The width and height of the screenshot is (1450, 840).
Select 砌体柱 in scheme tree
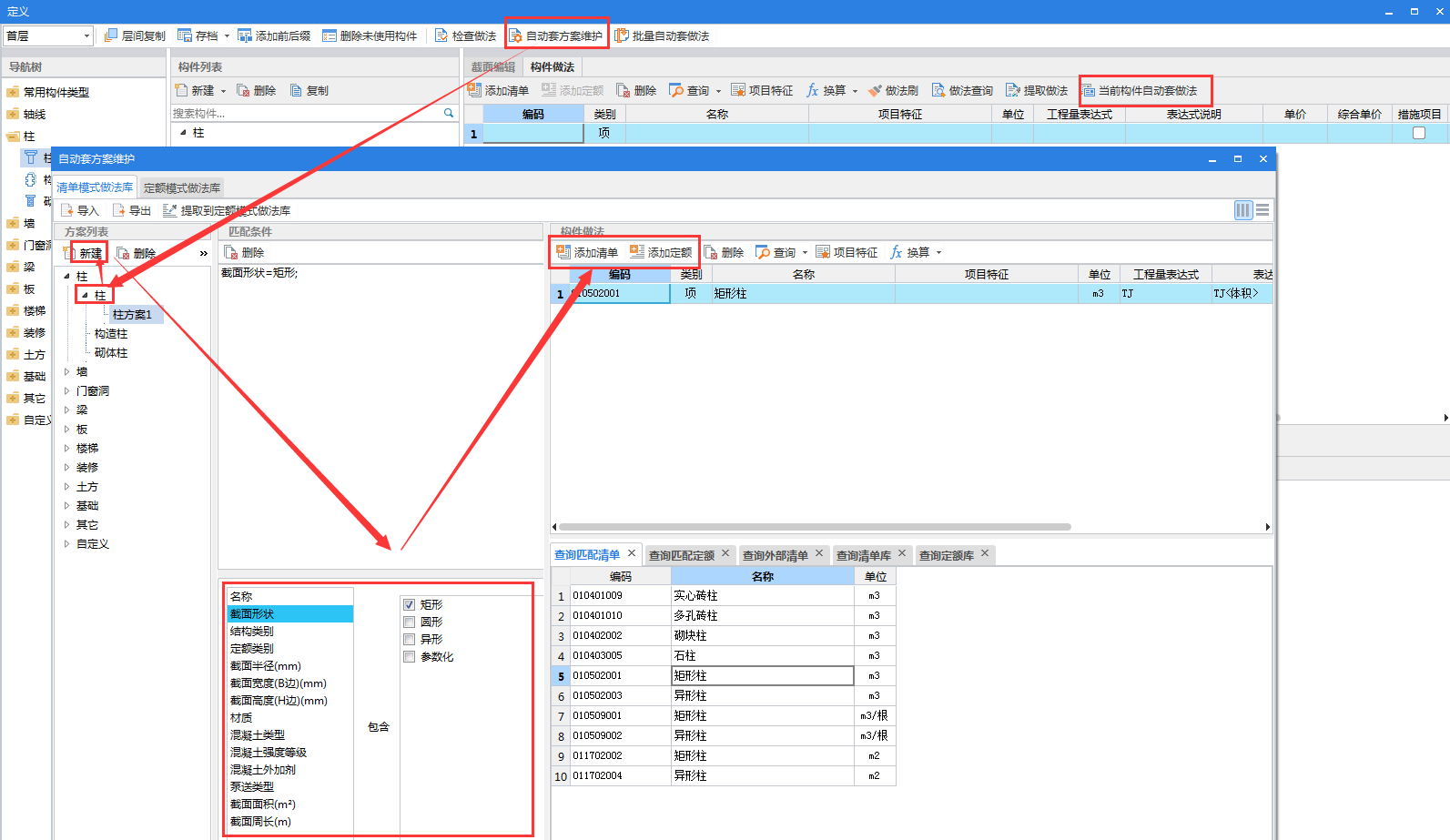coord(111,352)
